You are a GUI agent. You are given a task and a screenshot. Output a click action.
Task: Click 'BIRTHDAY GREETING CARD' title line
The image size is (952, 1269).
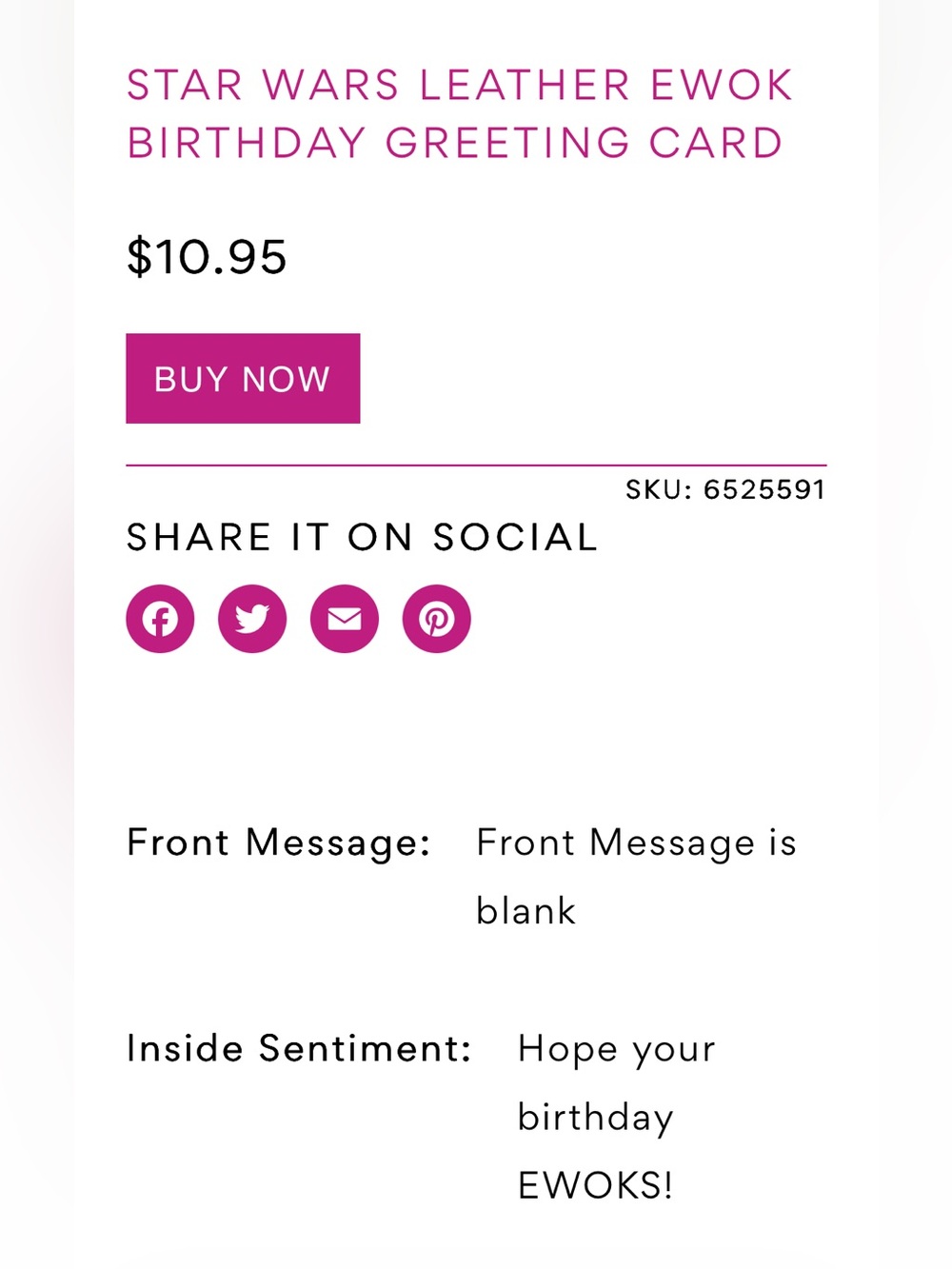click(455, 143)
